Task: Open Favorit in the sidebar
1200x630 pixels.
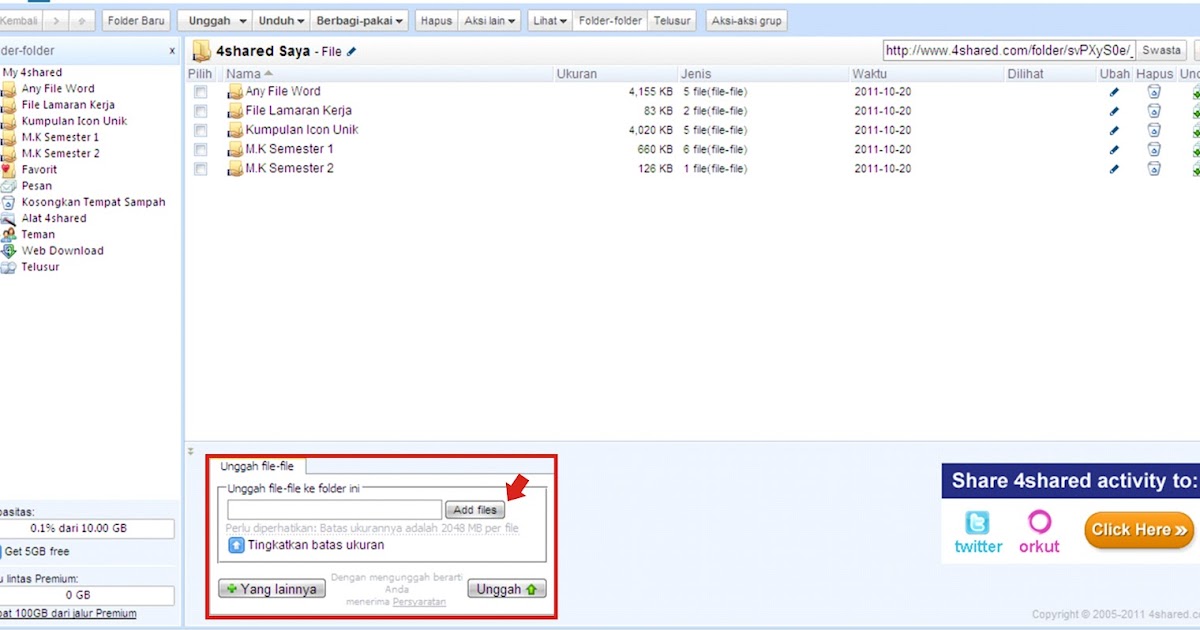Action: click(39, 169)
